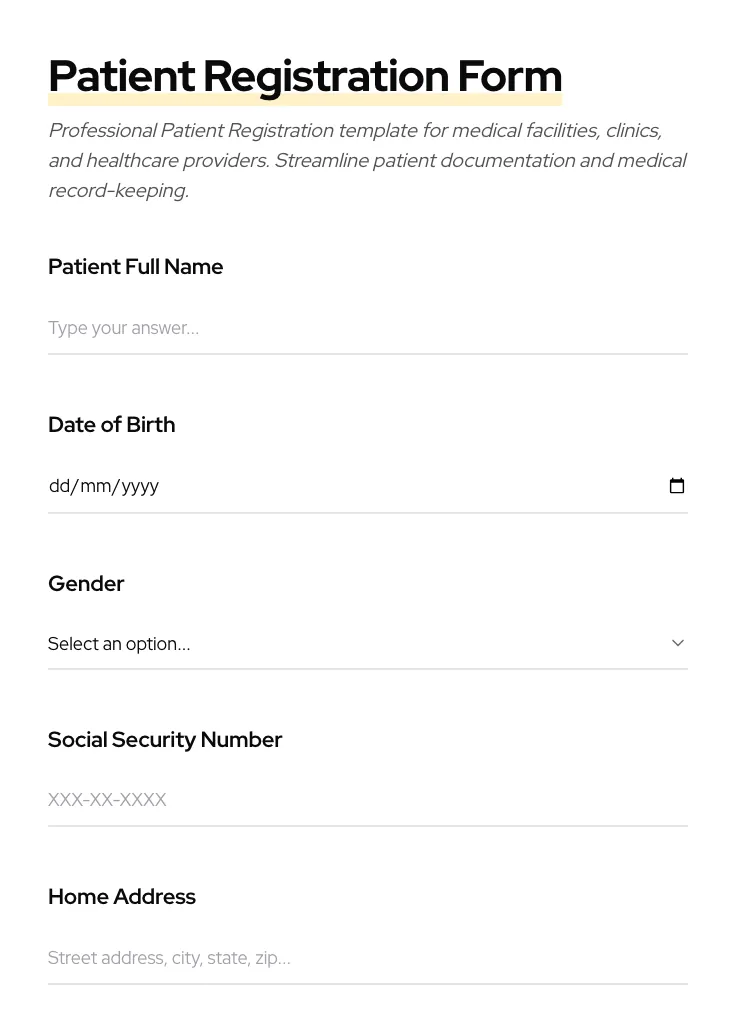Click the form description paragraph text

coord(367,160)
